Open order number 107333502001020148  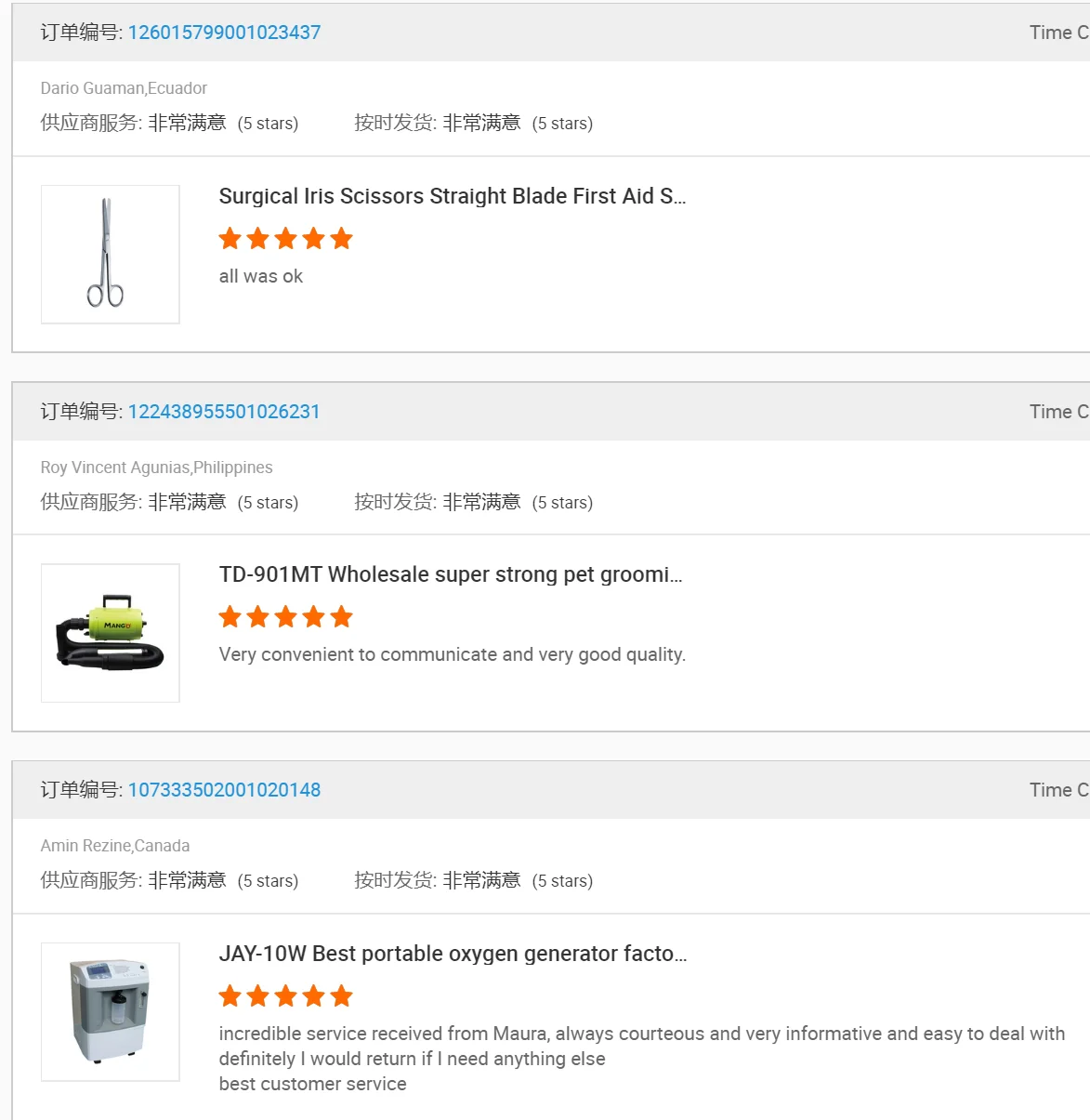(224, 790)
